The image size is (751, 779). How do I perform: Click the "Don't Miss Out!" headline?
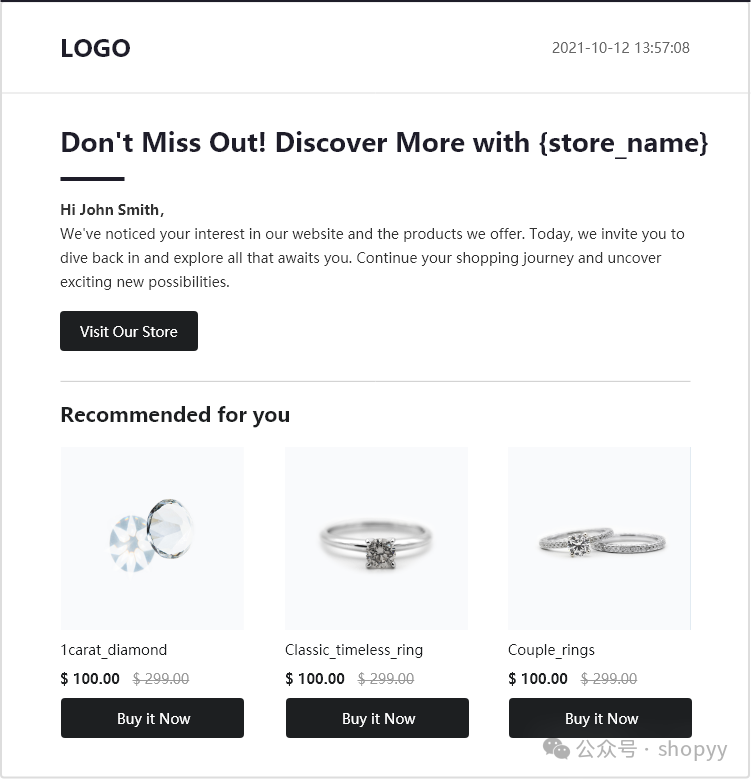(384, 142)
